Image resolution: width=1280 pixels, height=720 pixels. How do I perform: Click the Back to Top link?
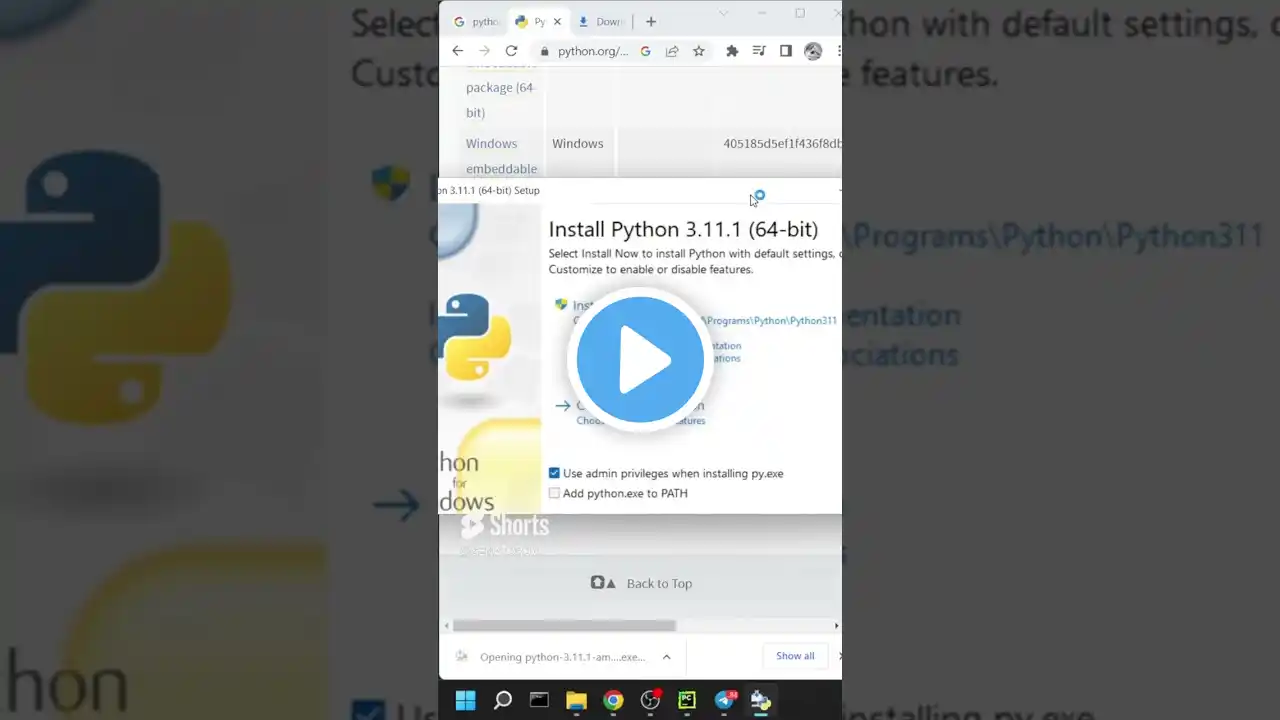[659, 583]
